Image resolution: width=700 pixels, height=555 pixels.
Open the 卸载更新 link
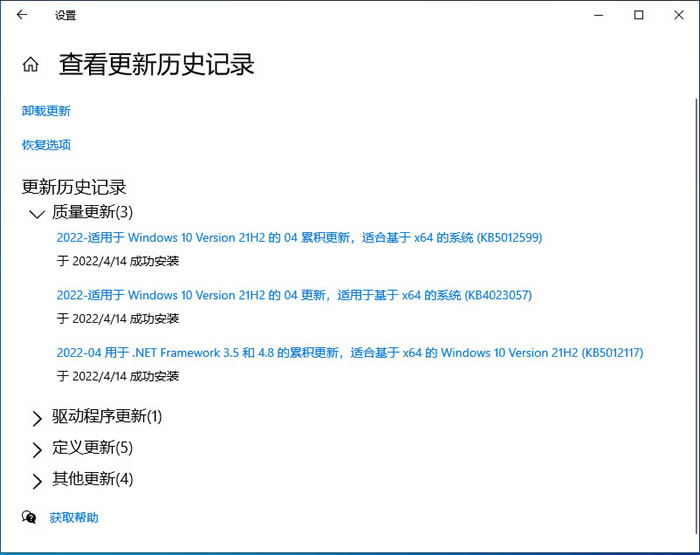[46, 111]
